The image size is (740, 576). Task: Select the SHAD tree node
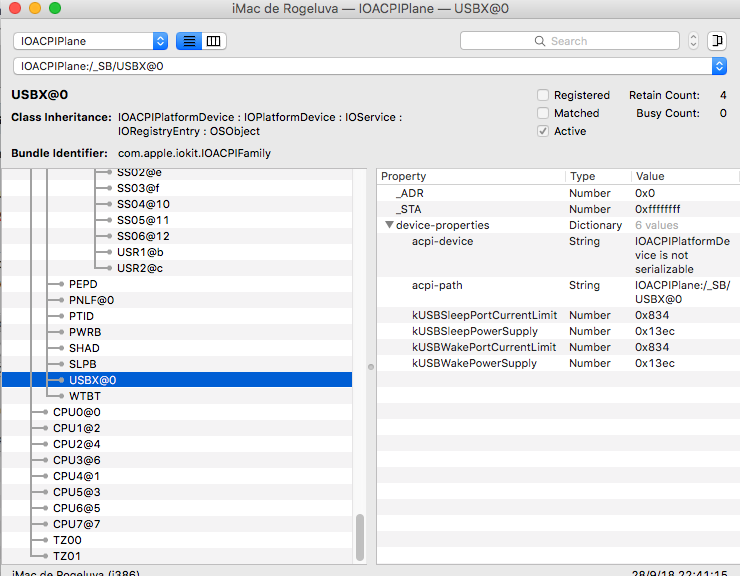pos(84,348)
